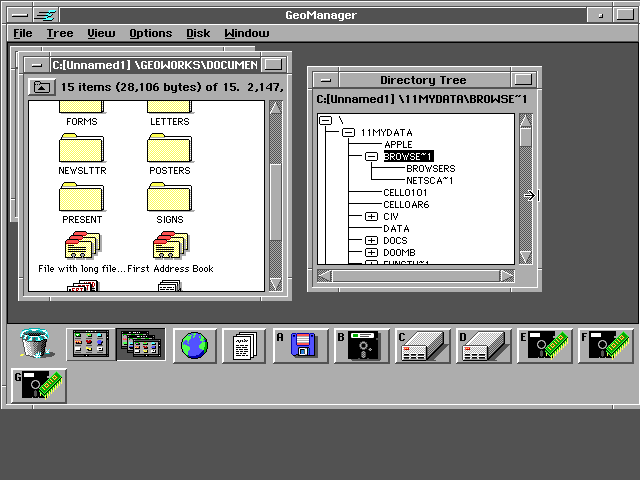Expand the DOCS tree node

coord(371,240)
